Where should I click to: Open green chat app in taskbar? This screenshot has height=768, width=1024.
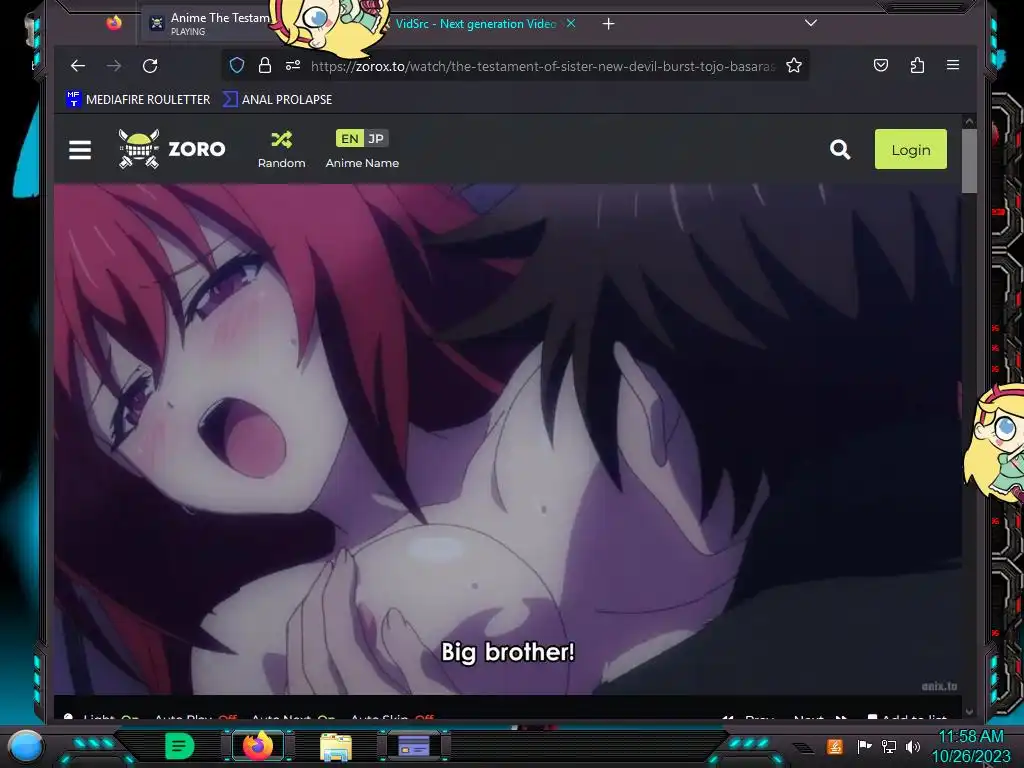pyautogui.click(x=180, y=746)
